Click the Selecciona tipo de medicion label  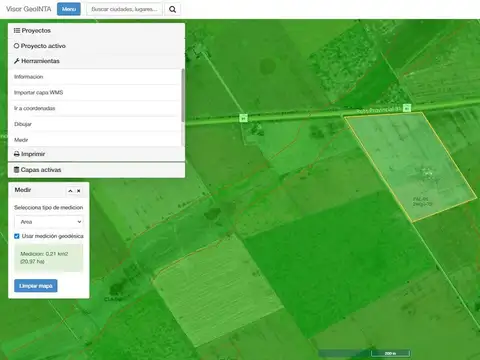tap(49, 207)
